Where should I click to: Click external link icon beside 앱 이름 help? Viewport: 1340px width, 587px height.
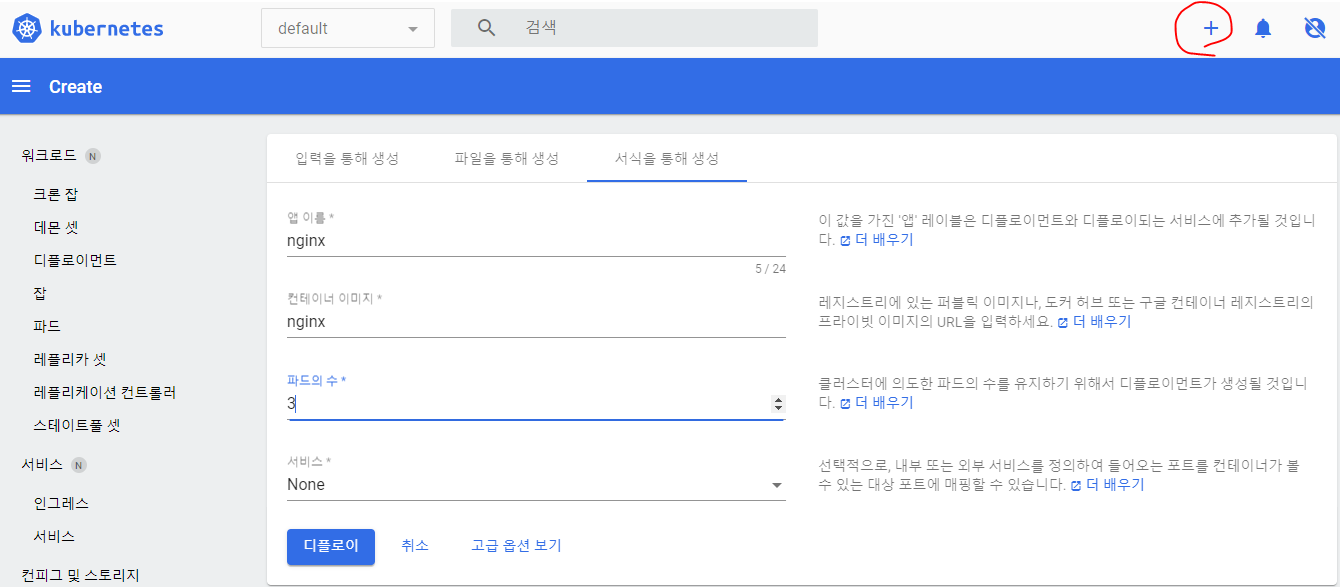pyautogui.click(x=845, y=240)
